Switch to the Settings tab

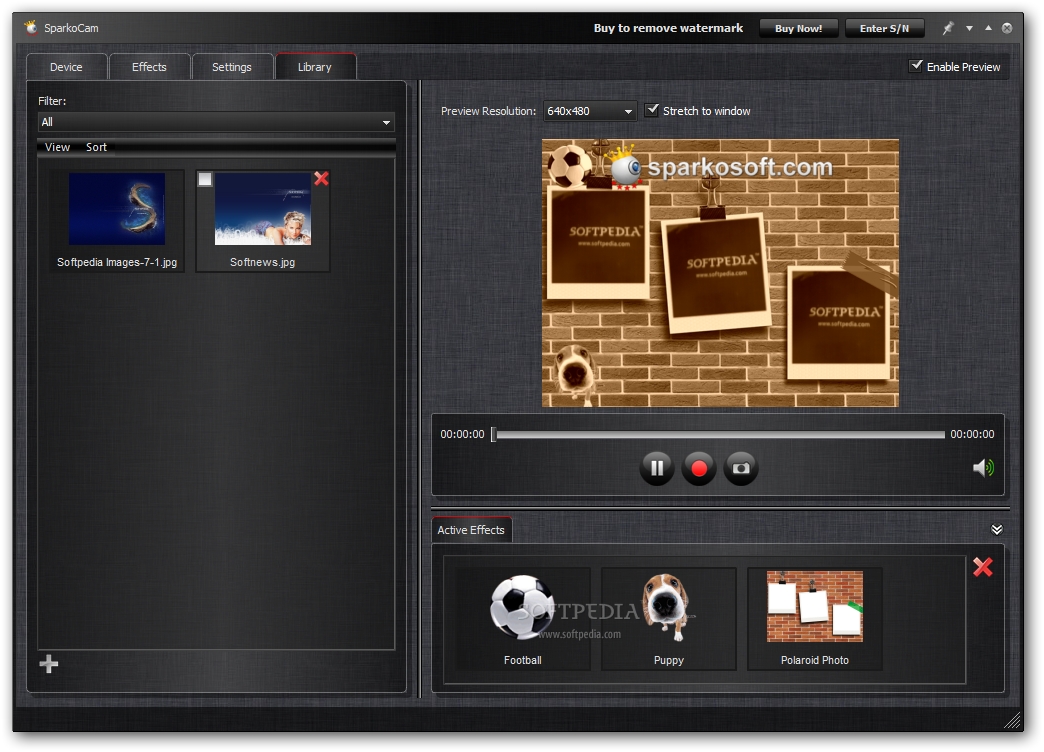(232, 67)
